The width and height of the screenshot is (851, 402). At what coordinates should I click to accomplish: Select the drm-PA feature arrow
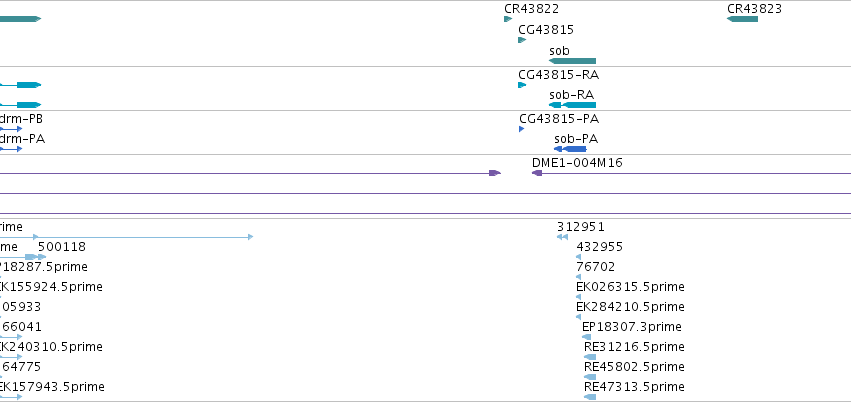coord(11,149)
